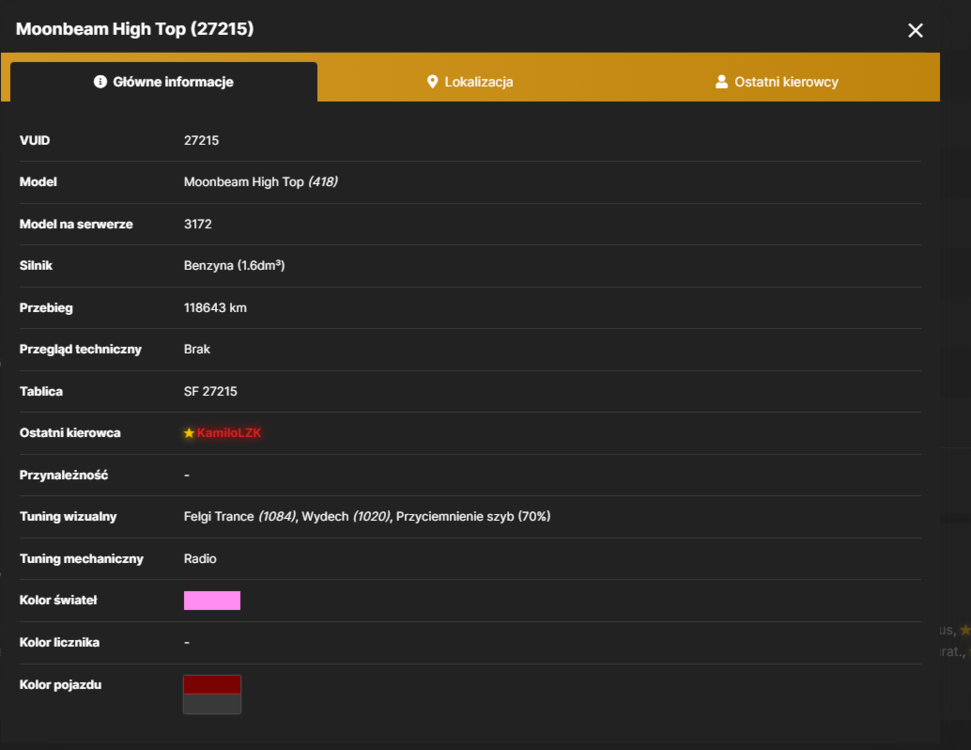
Task: Click the plate number SF 27215
Action: click(211, 391)
